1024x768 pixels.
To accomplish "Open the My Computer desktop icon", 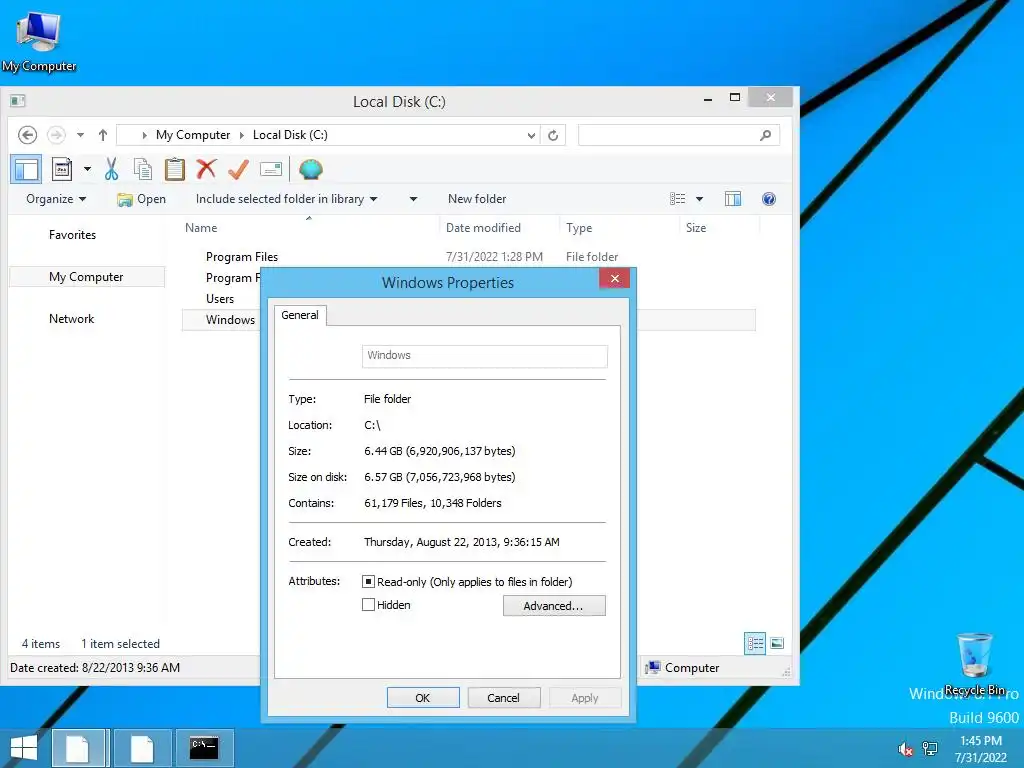I will click(39, 41).
